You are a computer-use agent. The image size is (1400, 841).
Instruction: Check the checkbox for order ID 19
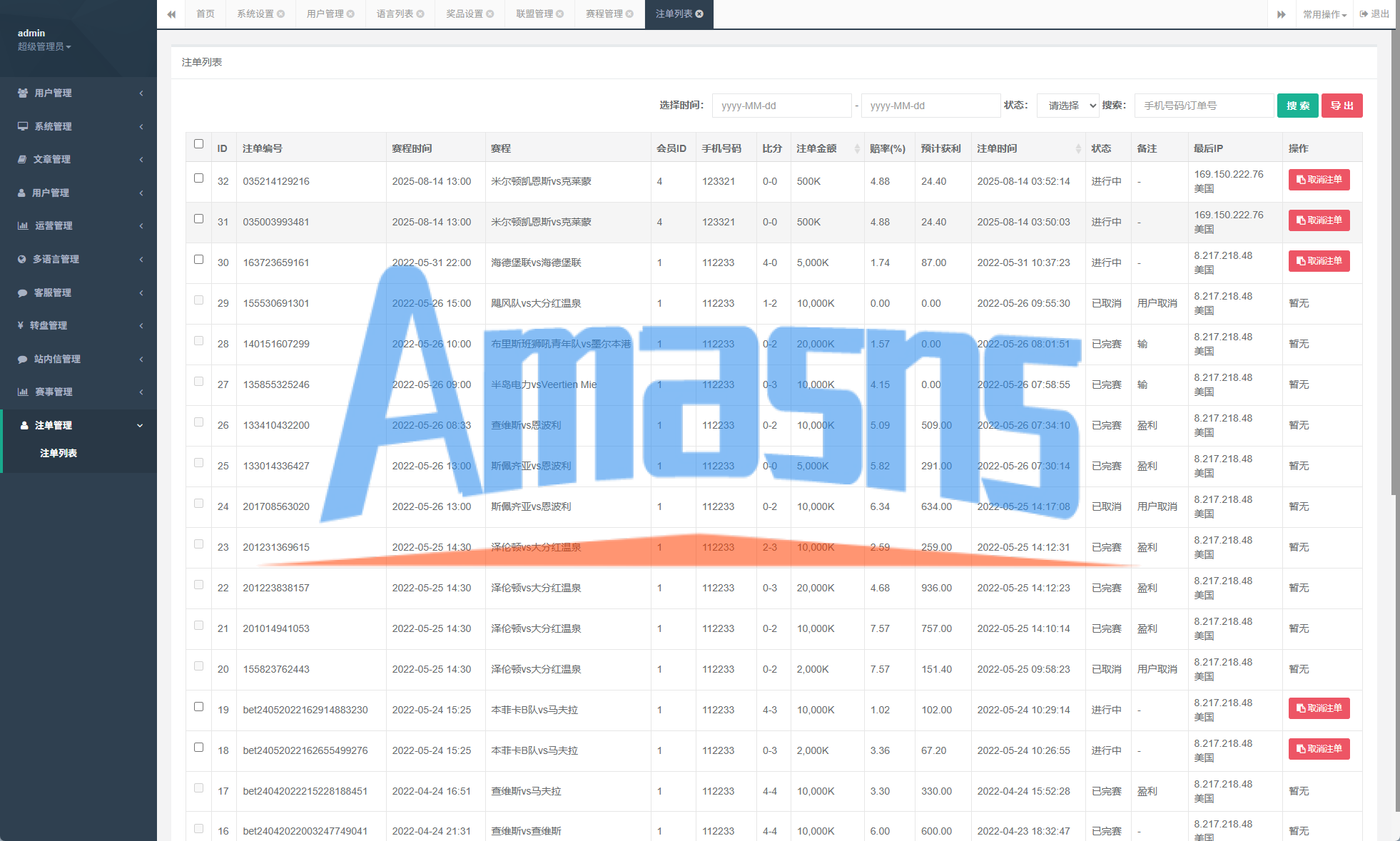[198, 706]
